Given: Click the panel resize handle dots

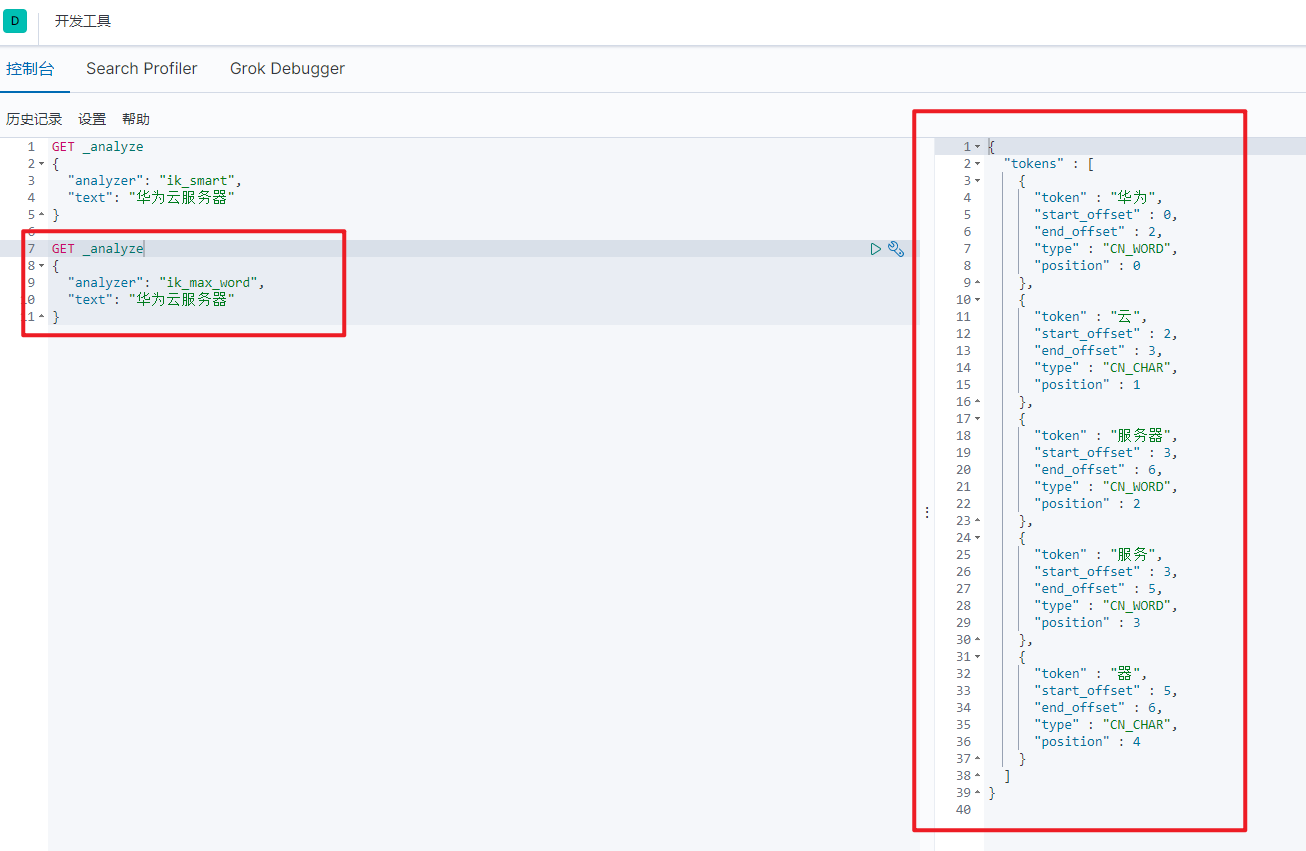Looking at the screenshot, I should [927, 512].
